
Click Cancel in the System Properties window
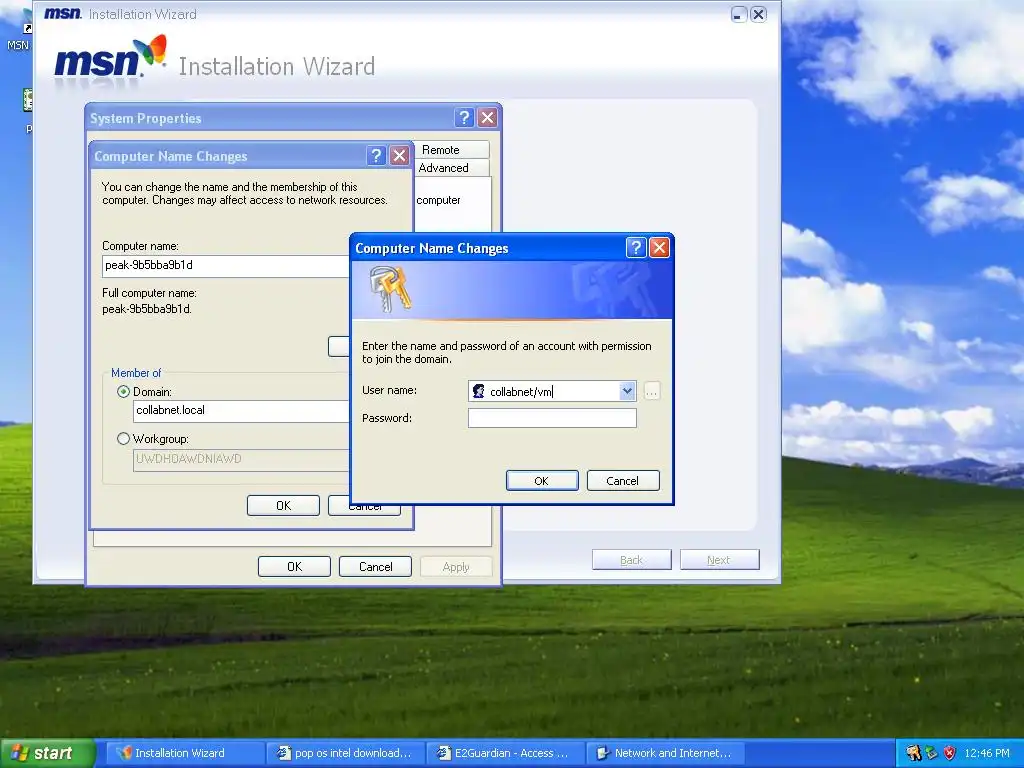coord(376,567)
